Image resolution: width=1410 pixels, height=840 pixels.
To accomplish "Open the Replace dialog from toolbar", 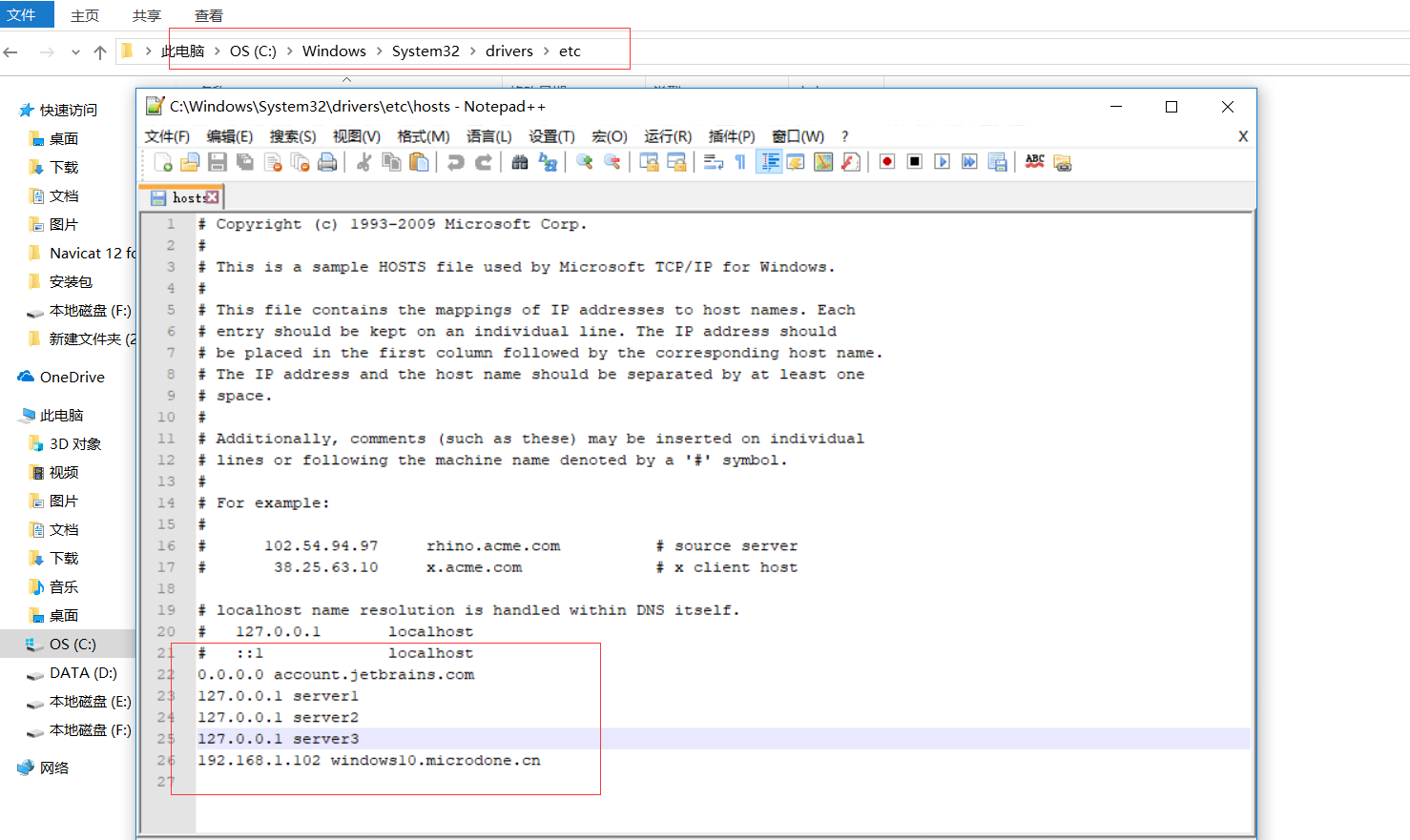I will (548, 162).
